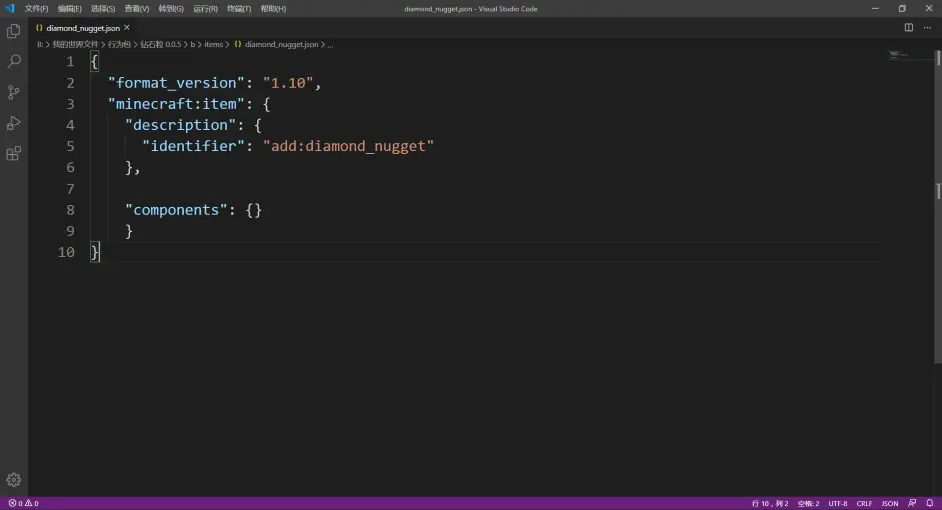Restore down the Visual Studio Code window
Viewport: 942px width, 510px height.
(x=902, y=8)
